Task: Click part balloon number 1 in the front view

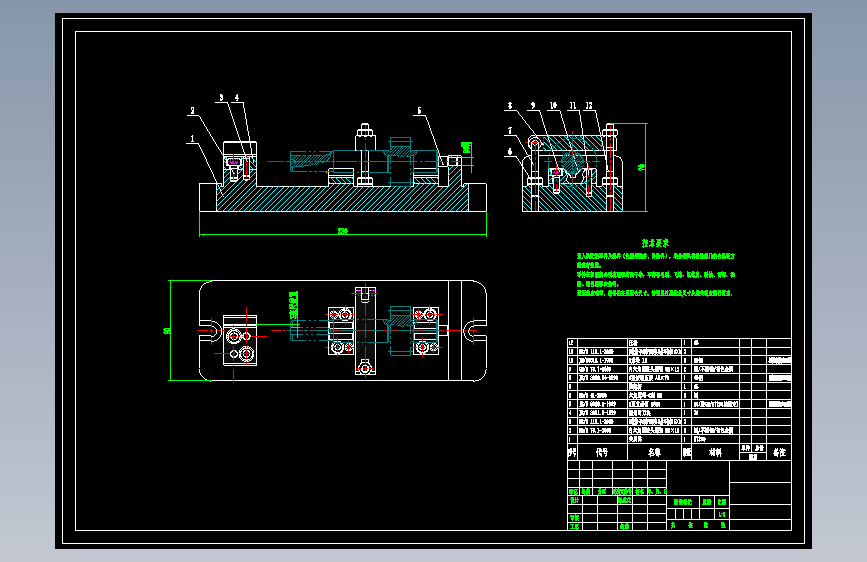Action: (x=192, y=139)
